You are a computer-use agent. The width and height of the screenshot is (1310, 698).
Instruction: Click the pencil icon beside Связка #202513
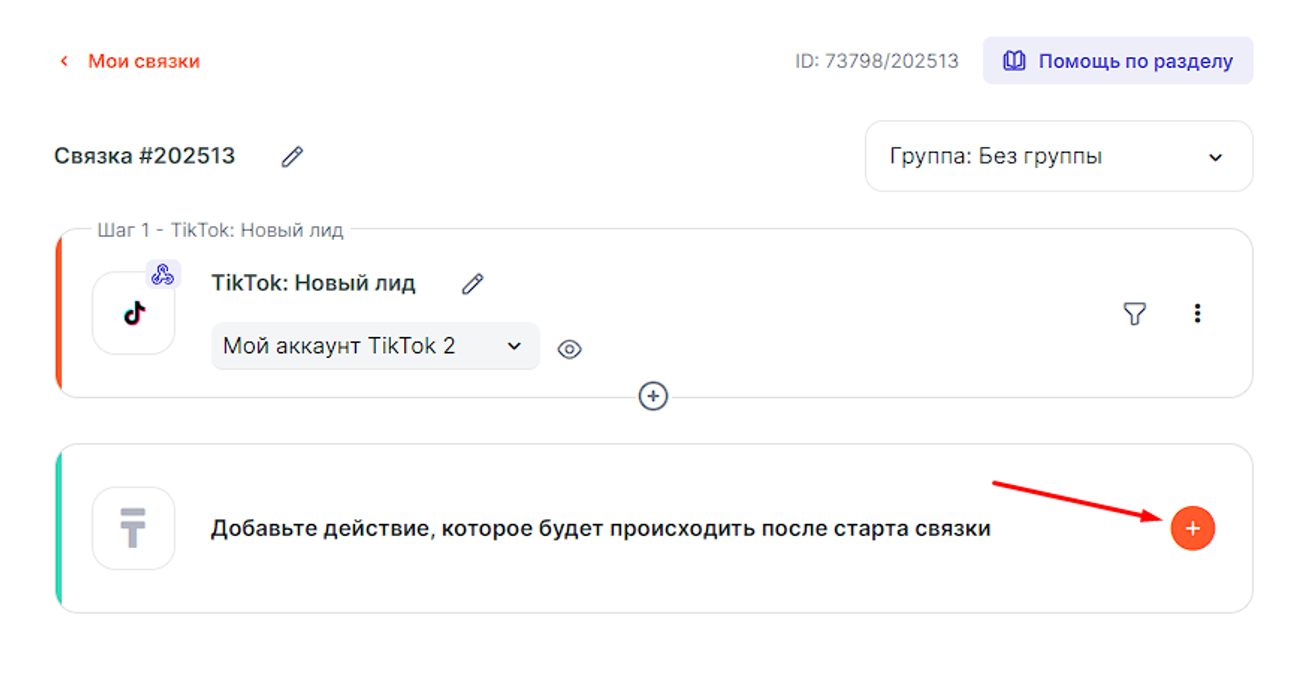click(292, 157)
